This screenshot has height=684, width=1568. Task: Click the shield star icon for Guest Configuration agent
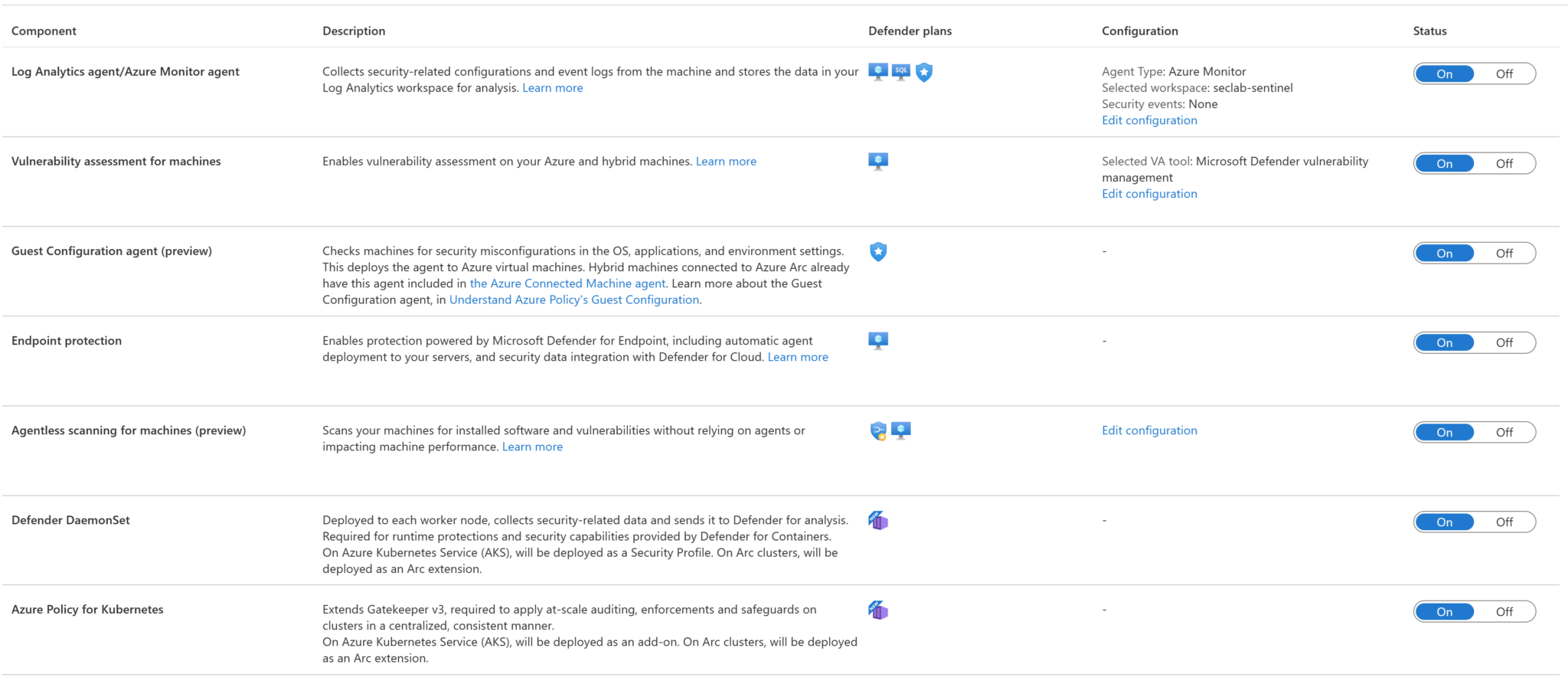point(877,252)
